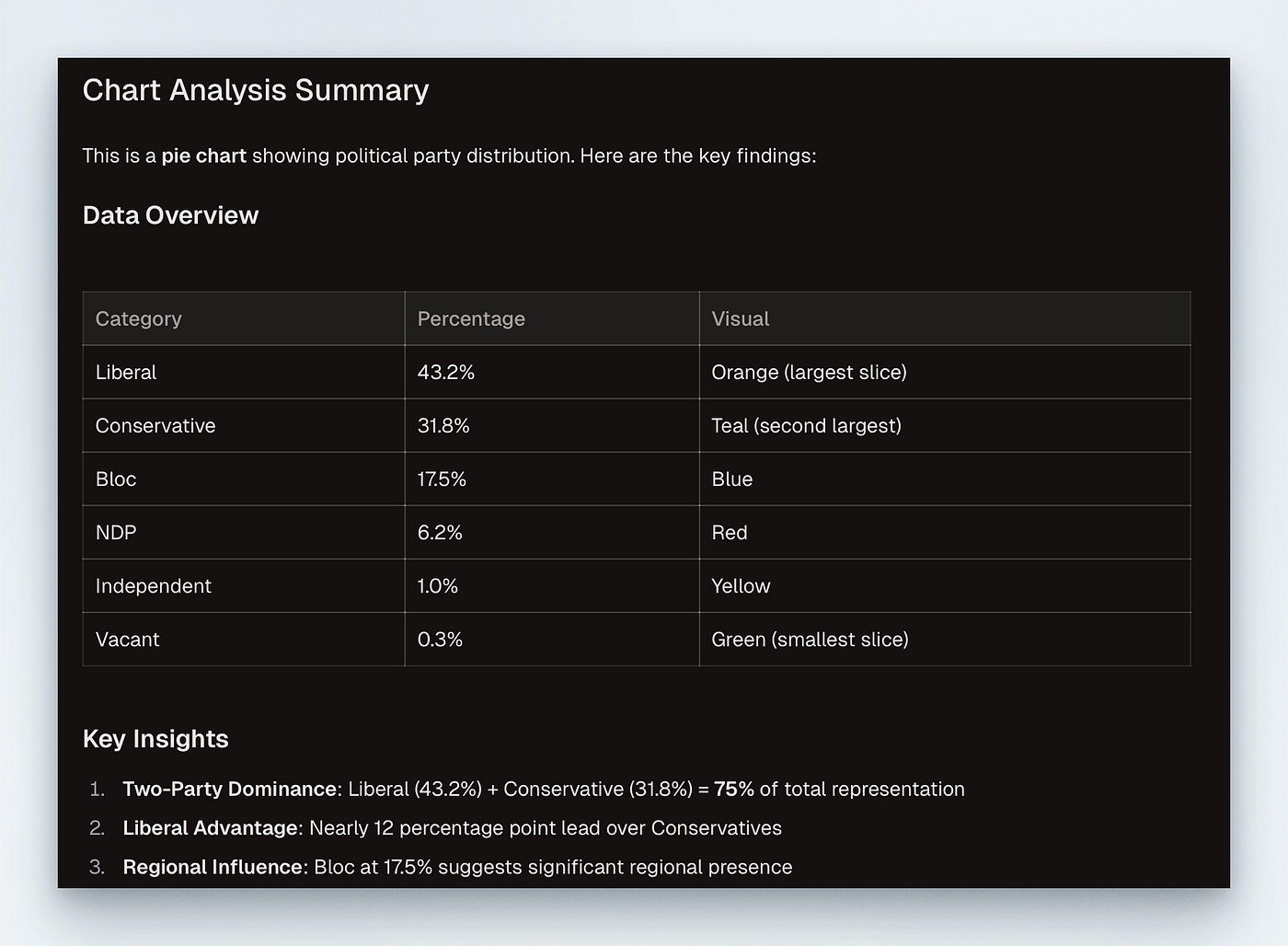Click the Red visual cell
1288x946 pixels.
coord(945,532)
